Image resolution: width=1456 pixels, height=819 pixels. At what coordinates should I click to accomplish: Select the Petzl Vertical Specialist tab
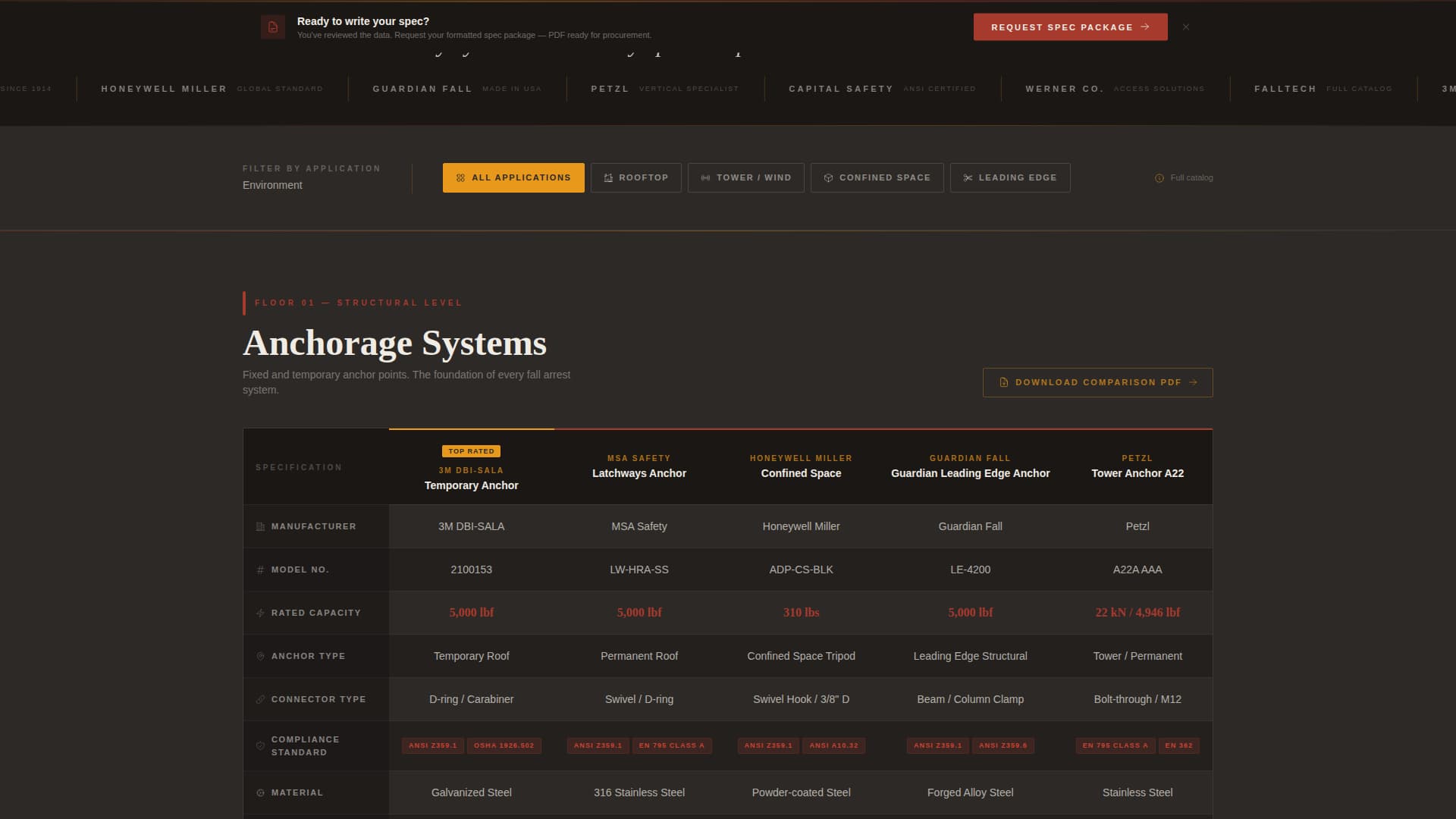(x=664, y=89)
